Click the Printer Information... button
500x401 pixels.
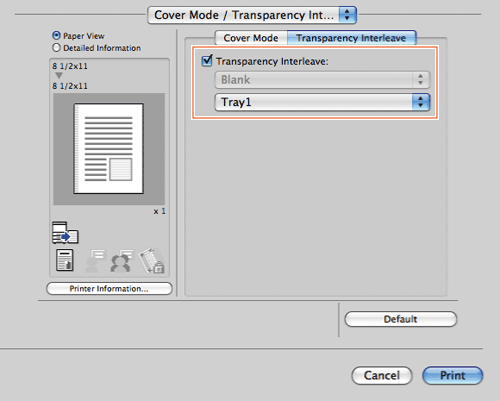[x=109, y=289]
